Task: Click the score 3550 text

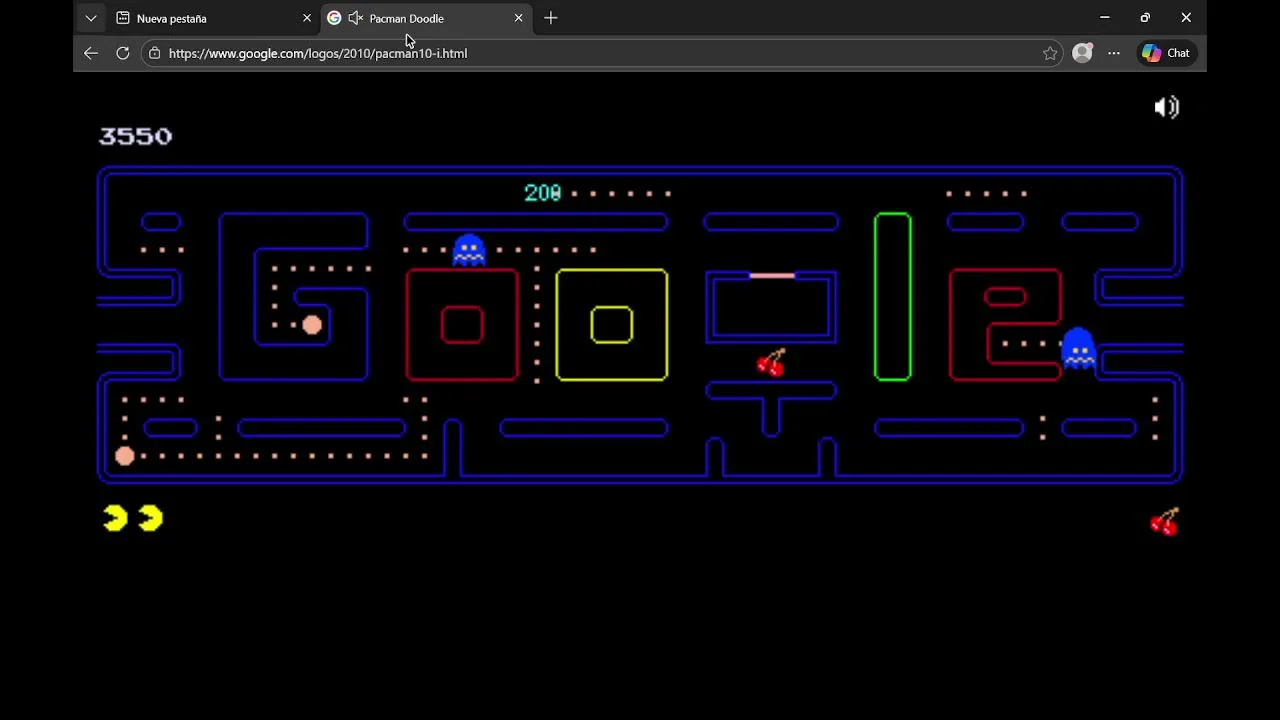Action: pyautogui.click(x=135, y=136)
